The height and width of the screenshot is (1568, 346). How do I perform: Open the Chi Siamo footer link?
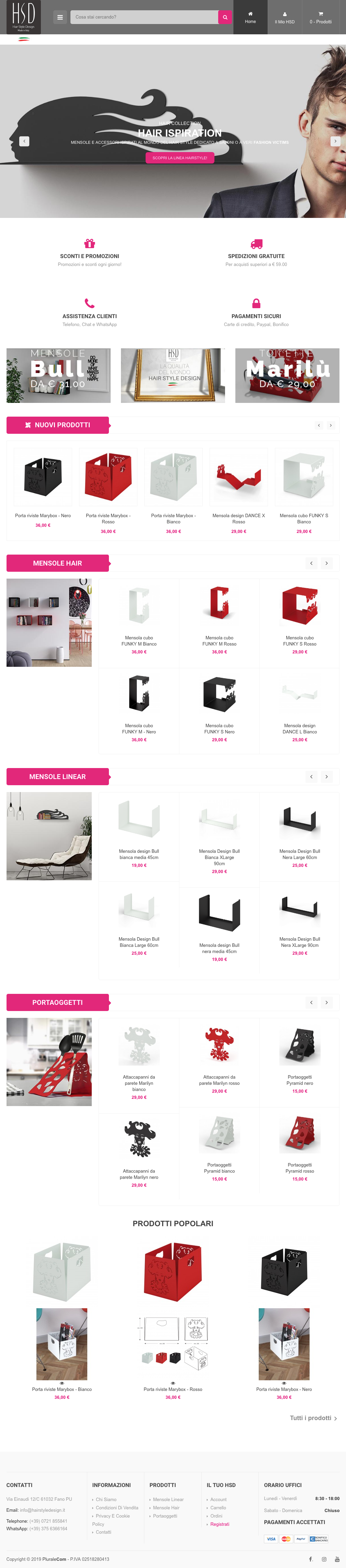pyautogui.click(x=106, y=1499)
